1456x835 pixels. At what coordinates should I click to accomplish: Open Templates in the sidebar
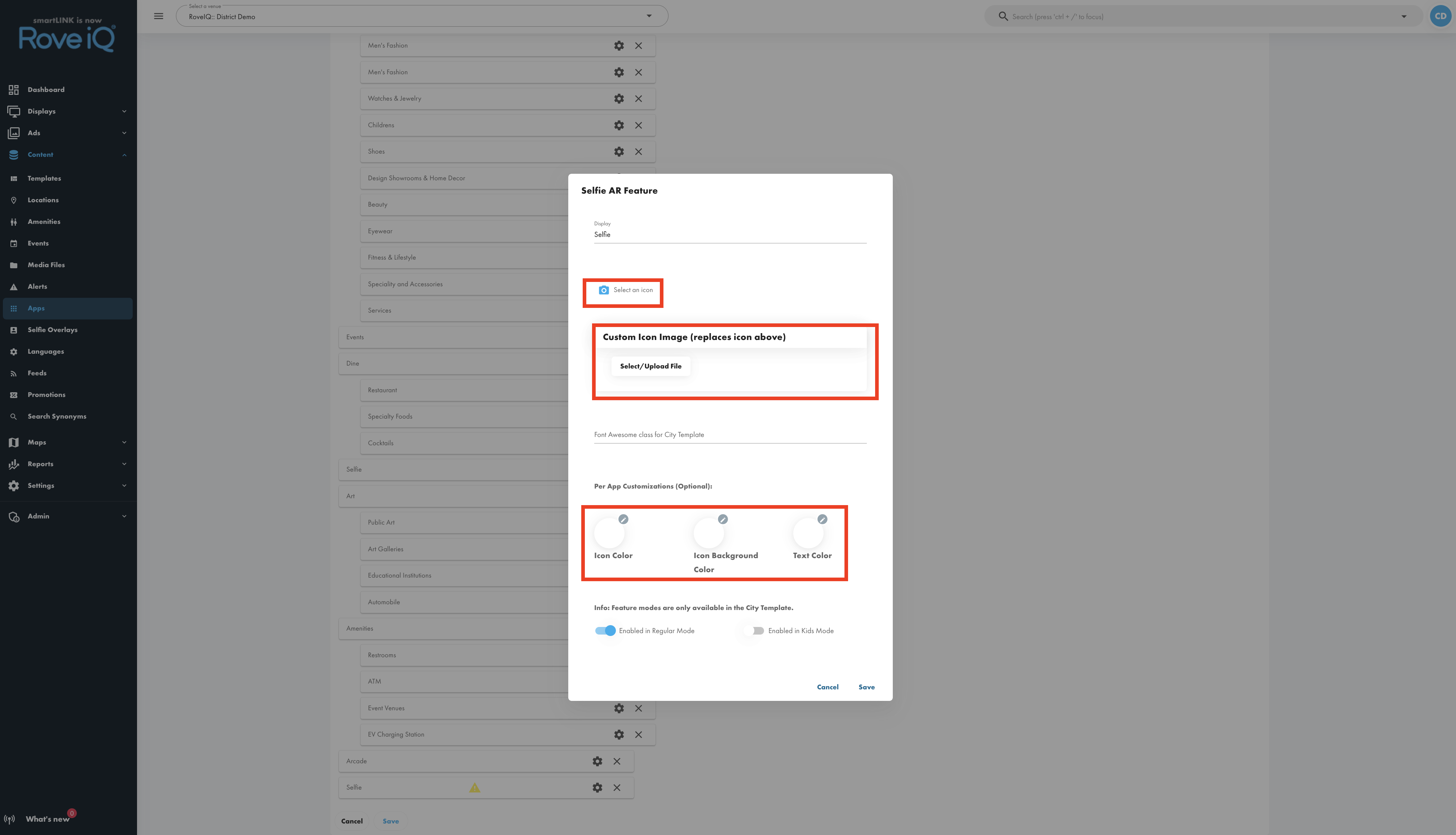[x=68, y=178]
